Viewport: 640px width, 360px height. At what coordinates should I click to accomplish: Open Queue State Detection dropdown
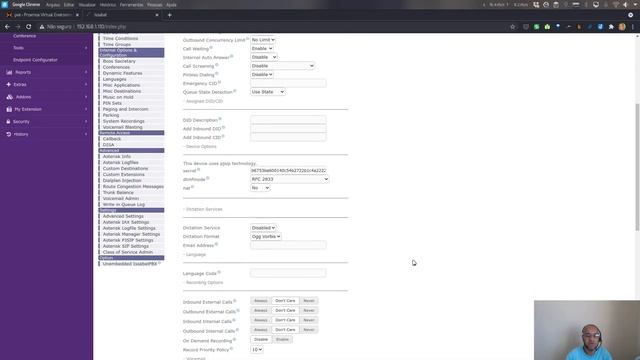pos(268,92)
